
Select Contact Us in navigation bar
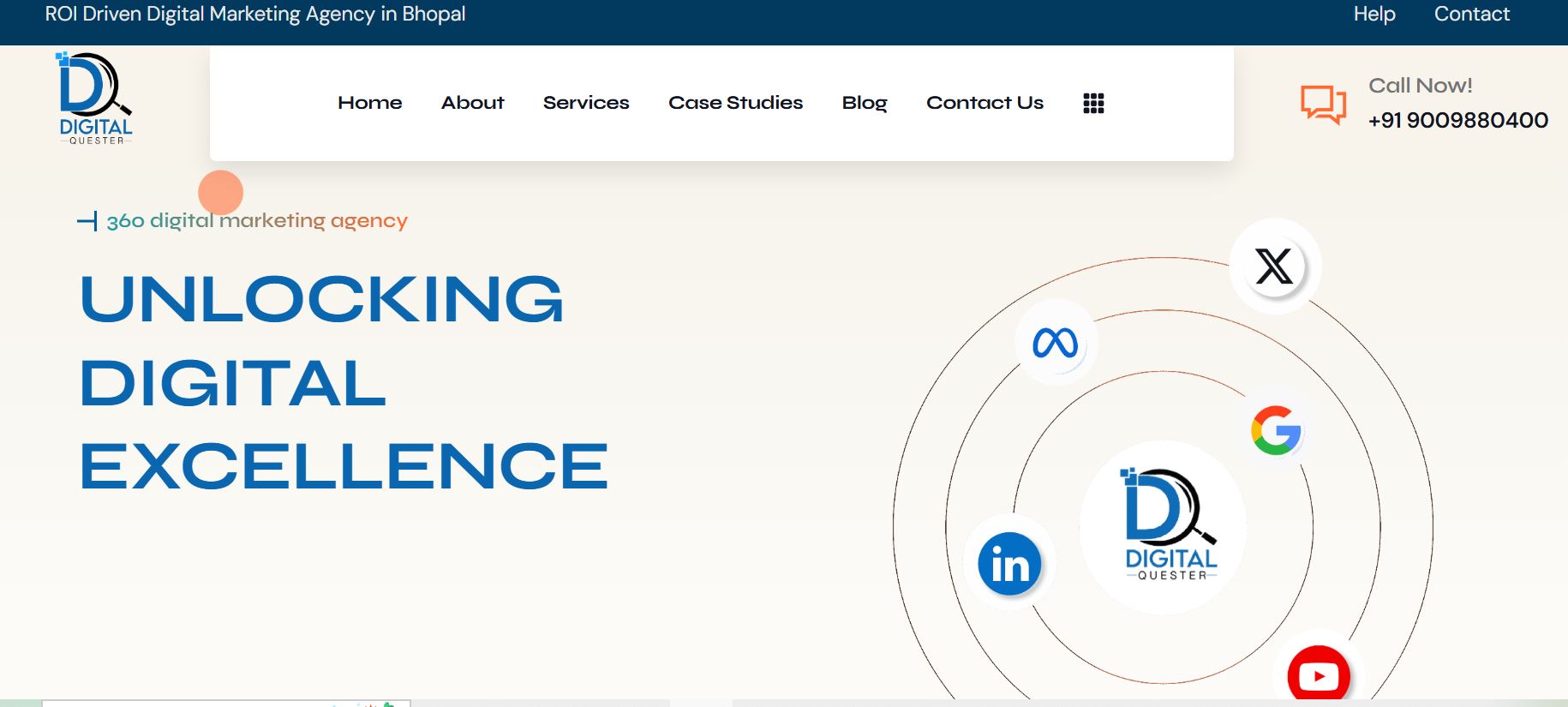coord(984,103)
